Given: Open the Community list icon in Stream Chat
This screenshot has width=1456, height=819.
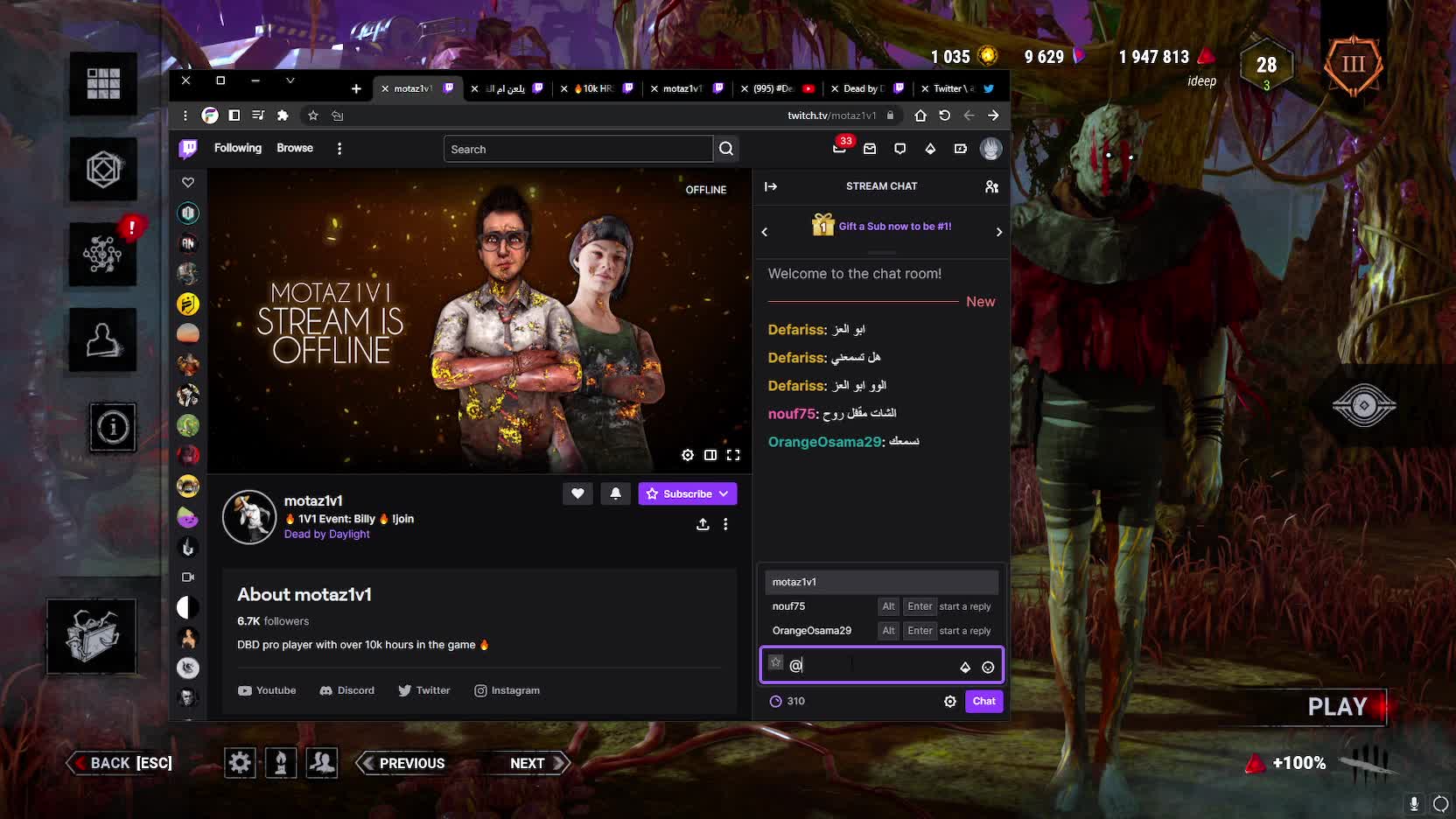Looking at the screenshot, I should (991, 186).
